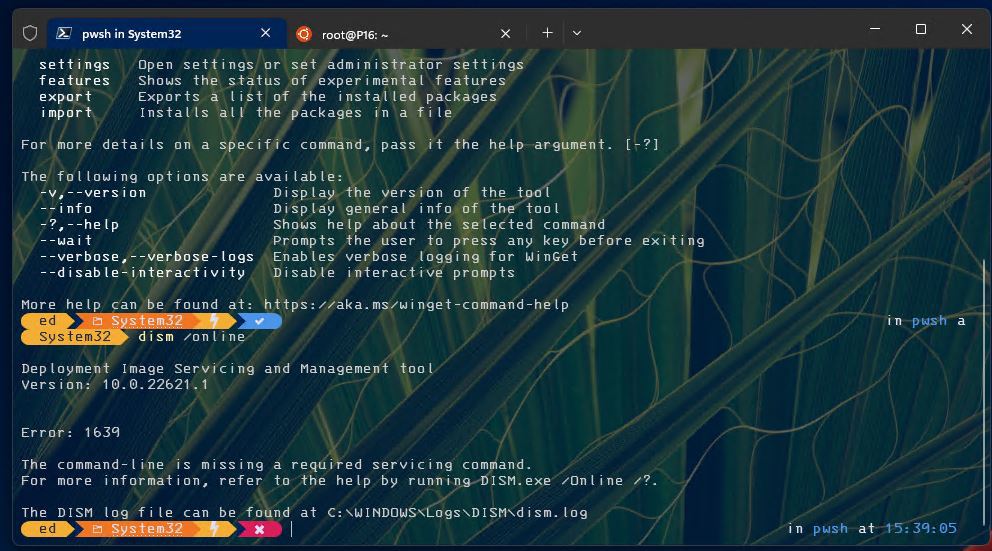The height and width of the screenshot is (551, 992).
Task: Click the 15:39:05 timestamp in the prompt
Action: [920, 529]
